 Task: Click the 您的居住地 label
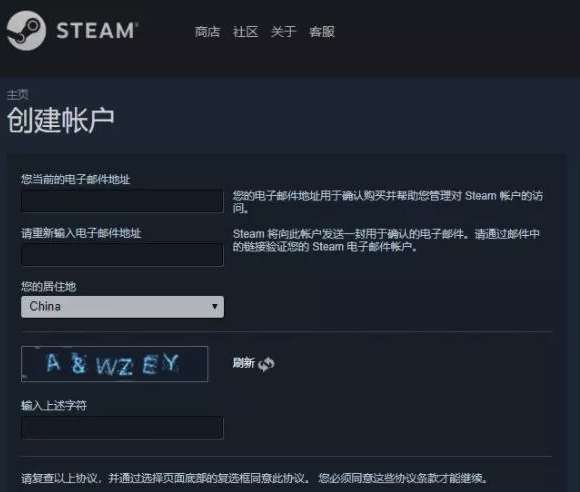48,286
